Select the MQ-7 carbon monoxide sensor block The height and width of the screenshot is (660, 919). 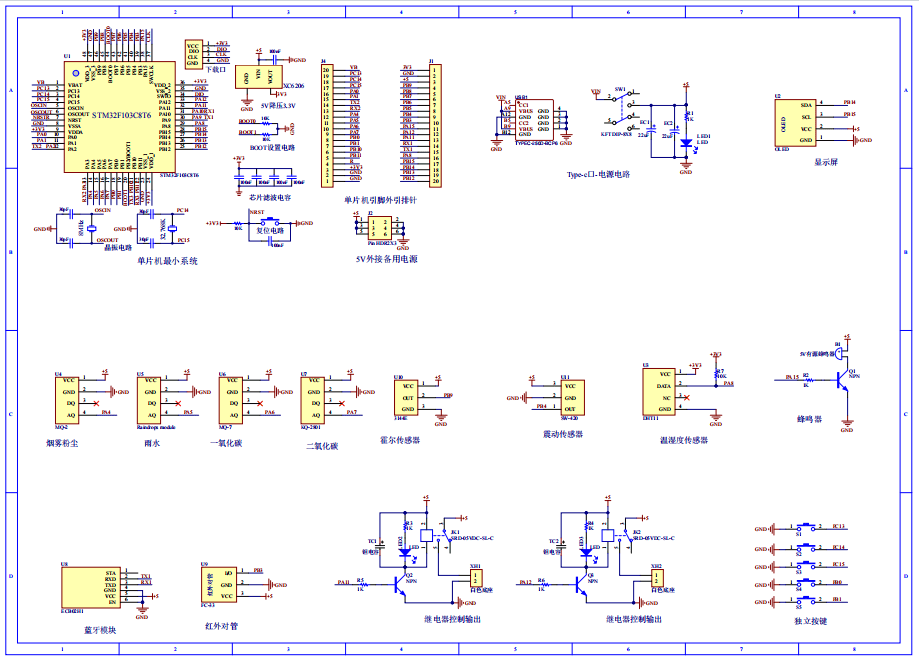(x=230, y=400)
